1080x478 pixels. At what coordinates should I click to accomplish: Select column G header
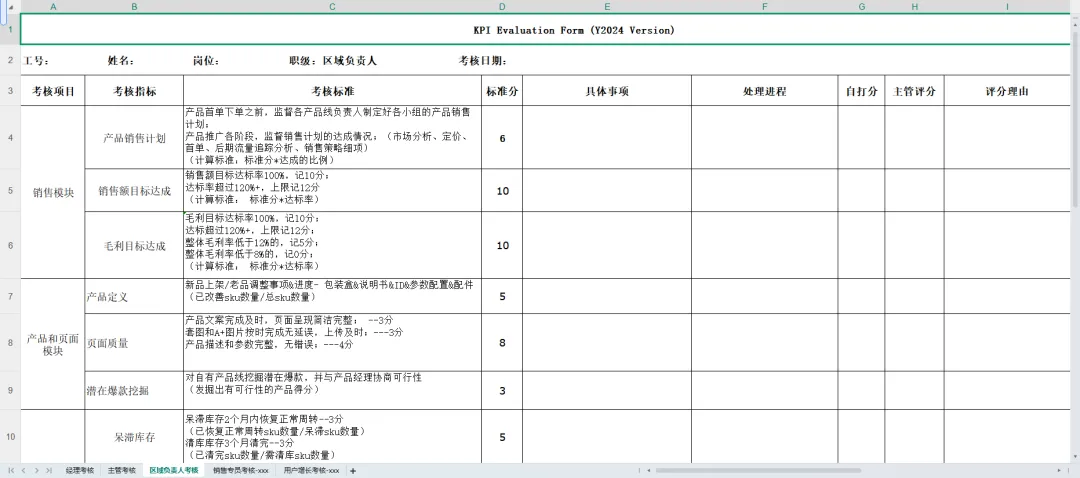tap(862, 7)
